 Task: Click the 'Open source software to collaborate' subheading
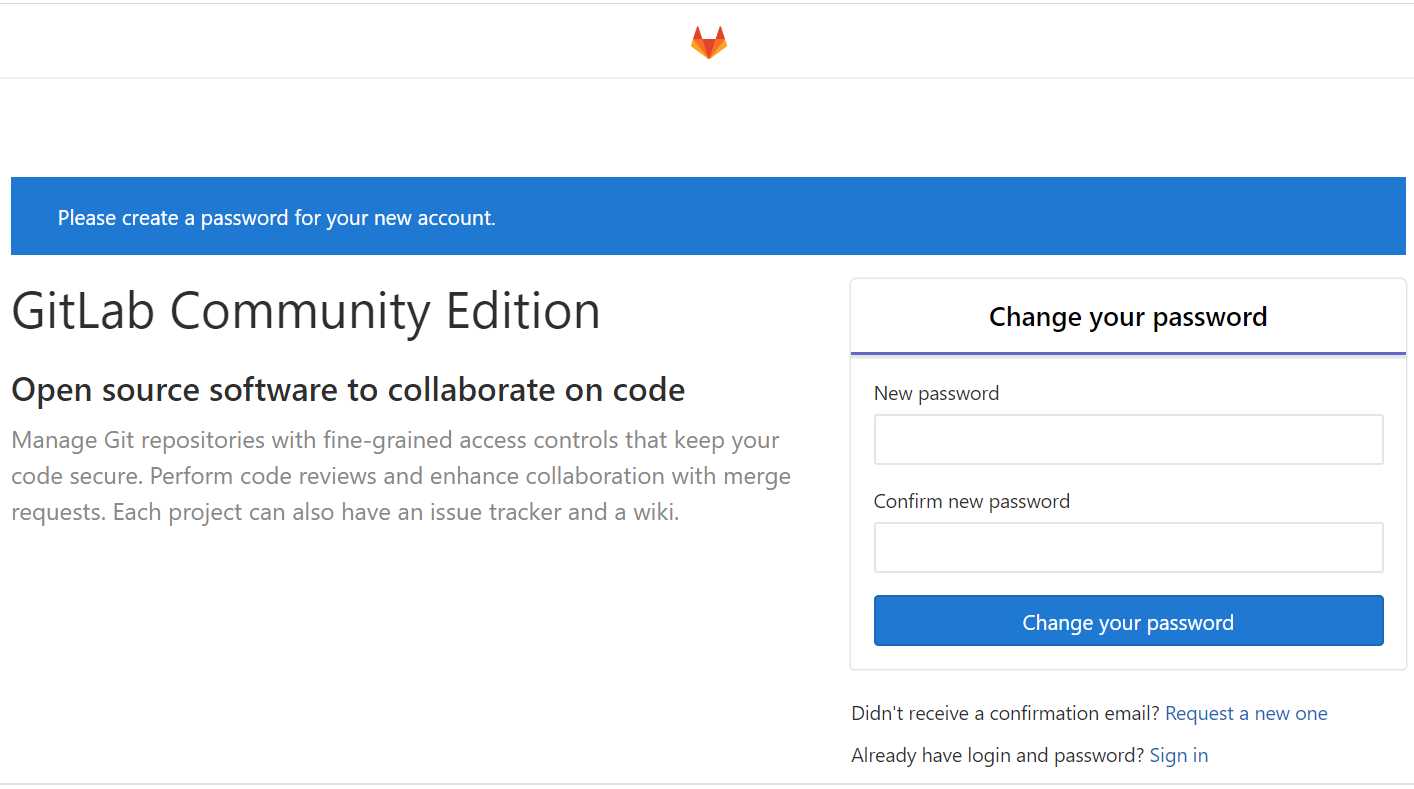click(x=348, y=390)
